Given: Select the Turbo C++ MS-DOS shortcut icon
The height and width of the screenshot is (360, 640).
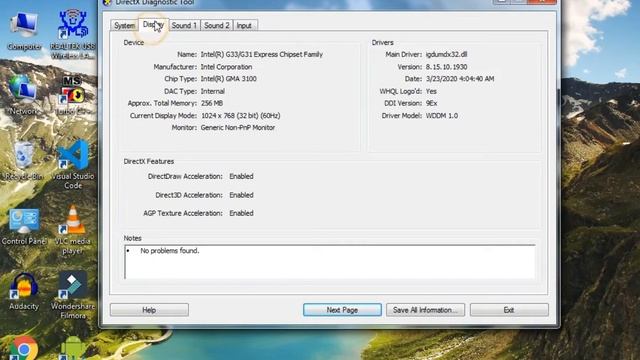Looking at the screenshot, I should [x=73, y=95].
